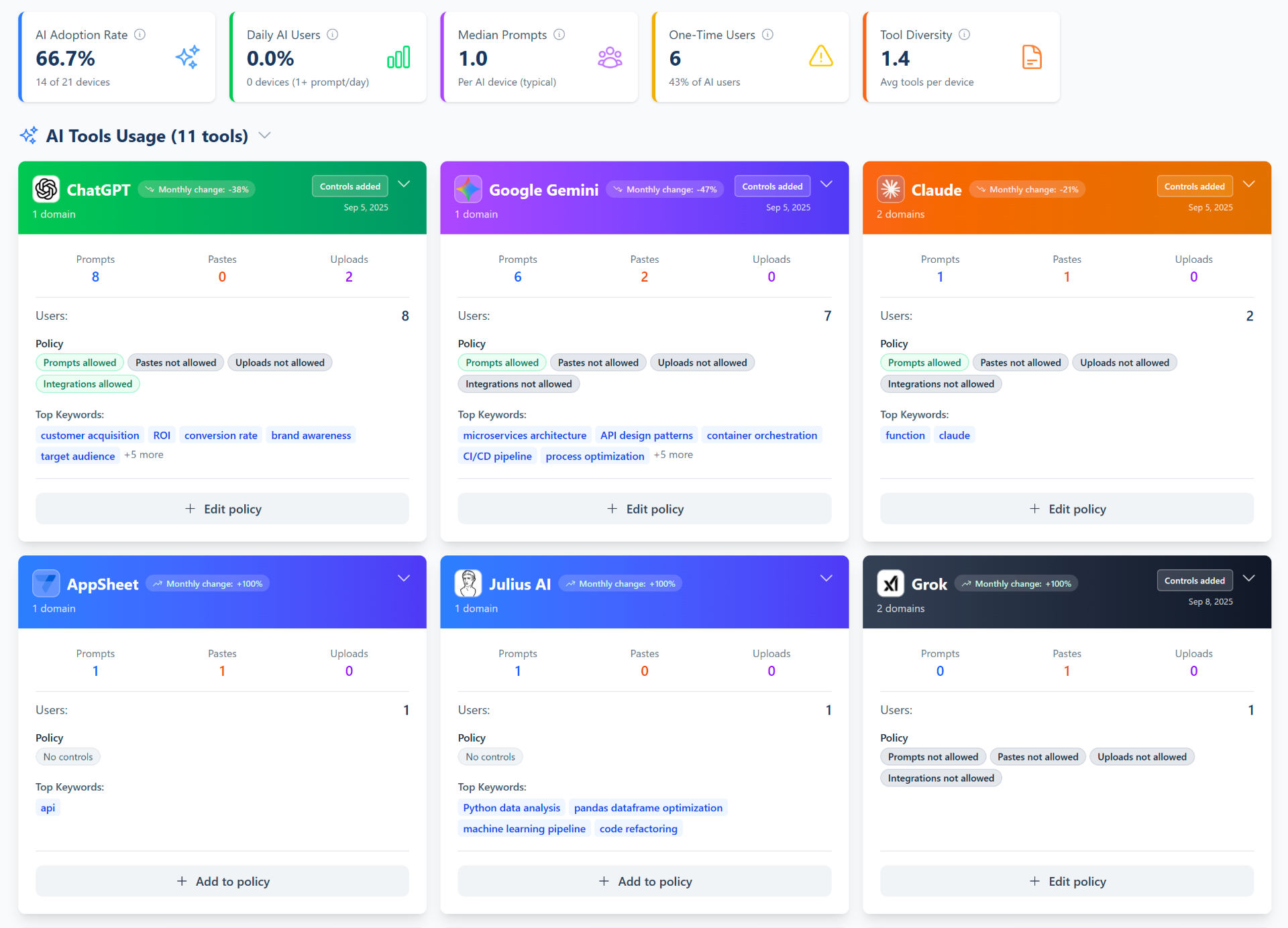Click the Median Prompts info icon
This screenshot has height=928, width=1288.
(559, 34)
